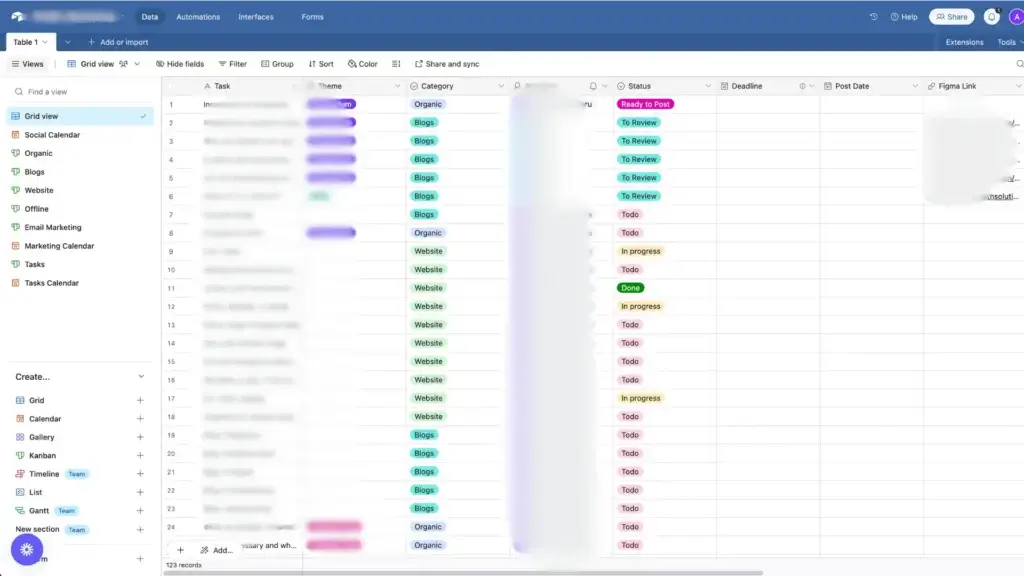Screen dimensions: 1024x576
Task: Click the horizontal scrollbar at bottom
Action: 462,573
